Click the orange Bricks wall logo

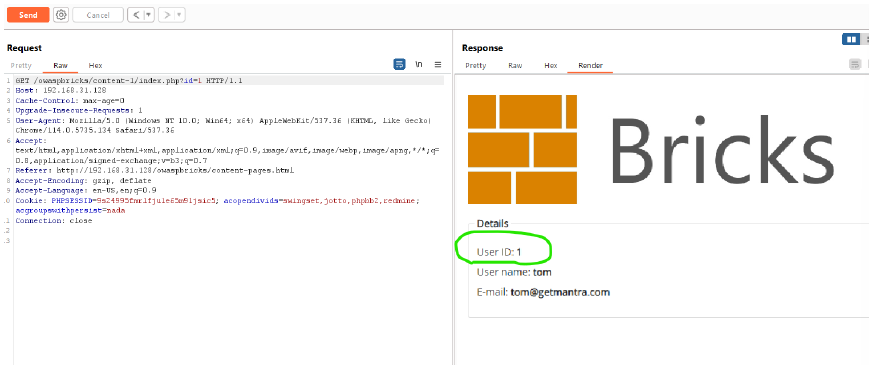(522, 149)
